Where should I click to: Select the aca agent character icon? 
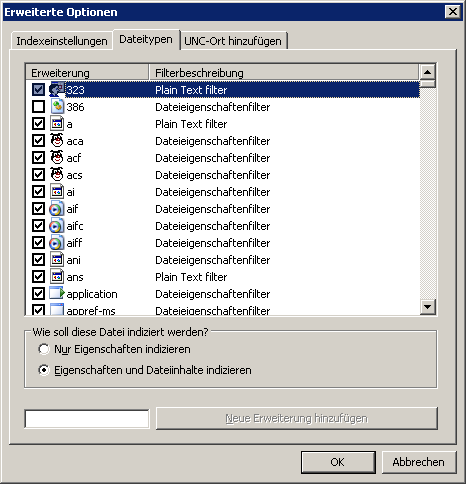pos(57,141)
